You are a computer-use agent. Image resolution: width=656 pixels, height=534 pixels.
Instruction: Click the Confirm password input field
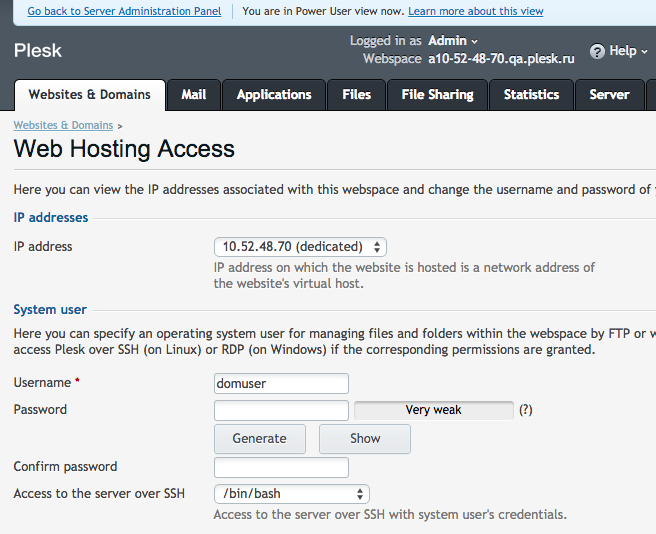click(x=281, y=467)
